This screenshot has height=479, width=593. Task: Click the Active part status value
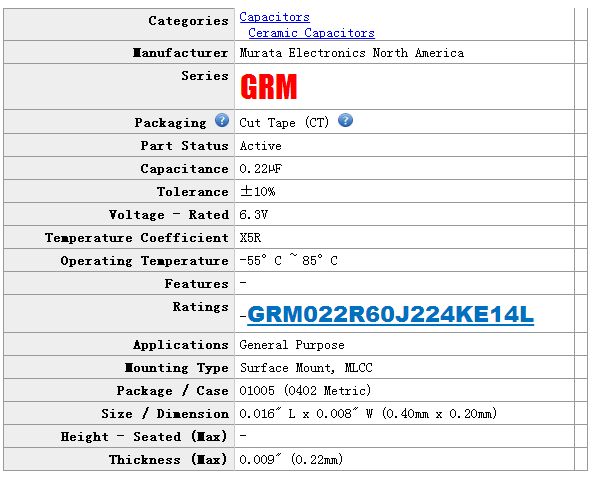point(261,146)
